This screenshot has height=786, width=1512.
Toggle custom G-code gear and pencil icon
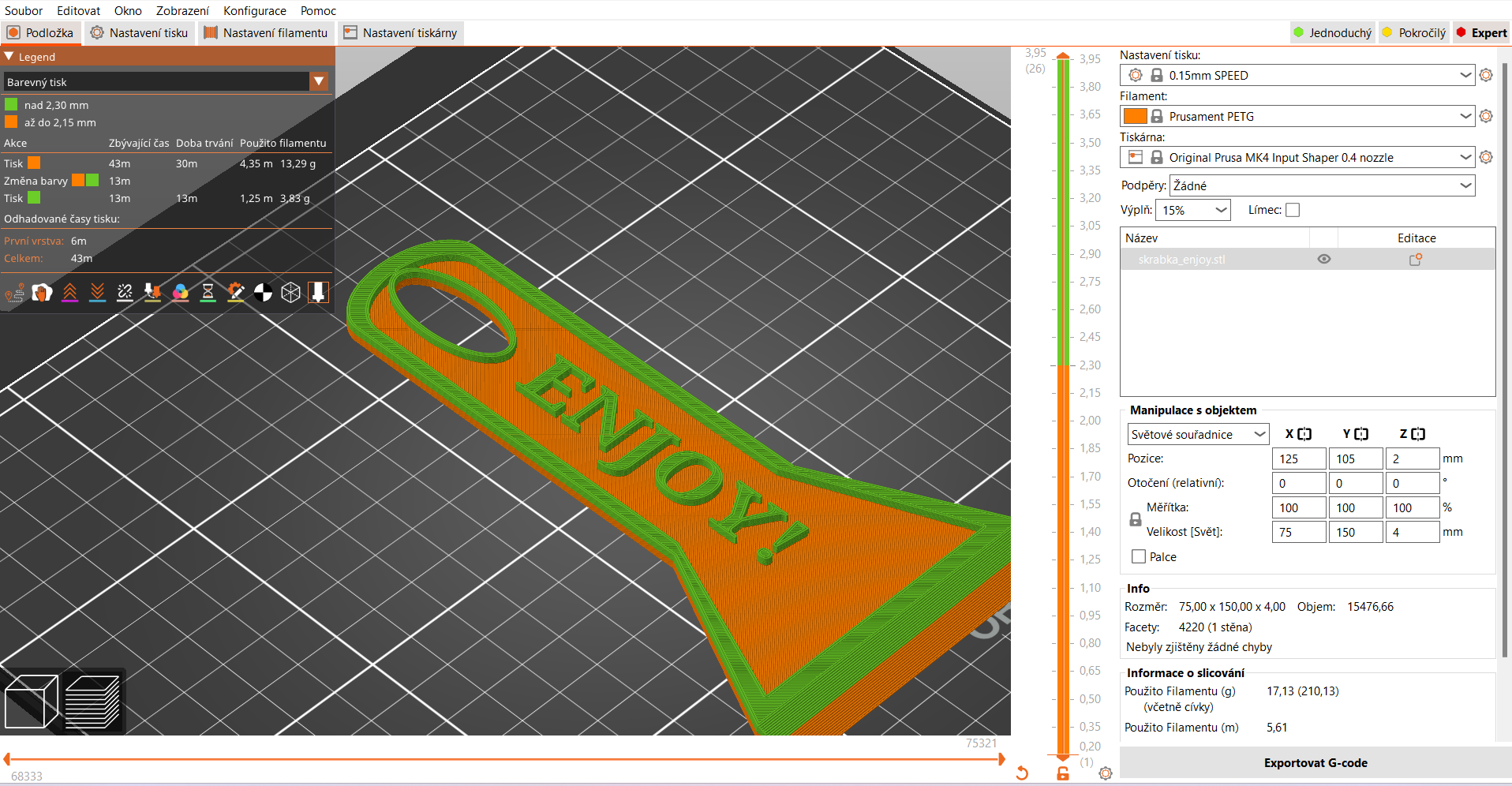pos(235,293)
